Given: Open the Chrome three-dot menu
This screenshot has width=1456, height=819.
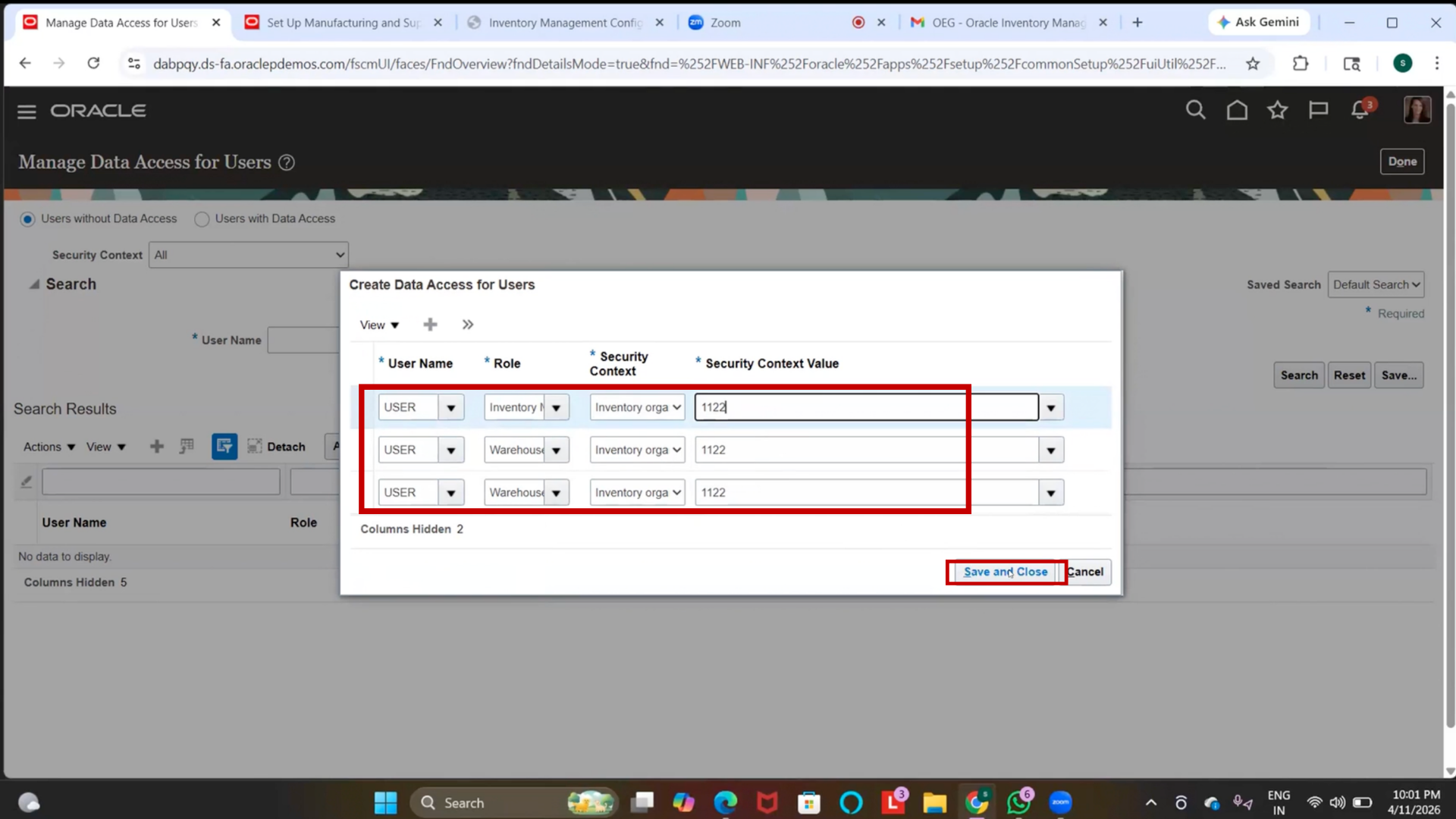Looking at the screenshot, I should click(x=1436, y=64).
